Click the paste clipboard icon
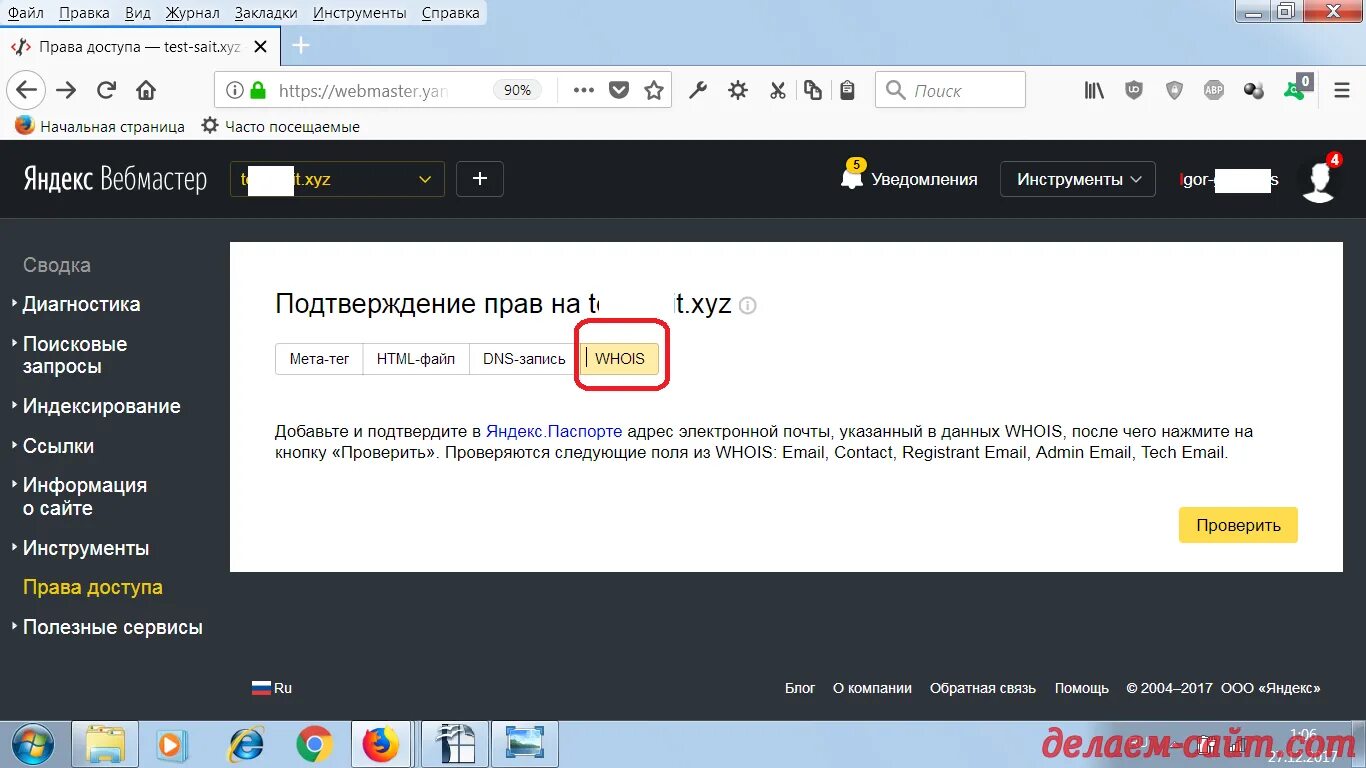The image size is (1366, 768). click(x=847, y=90)
